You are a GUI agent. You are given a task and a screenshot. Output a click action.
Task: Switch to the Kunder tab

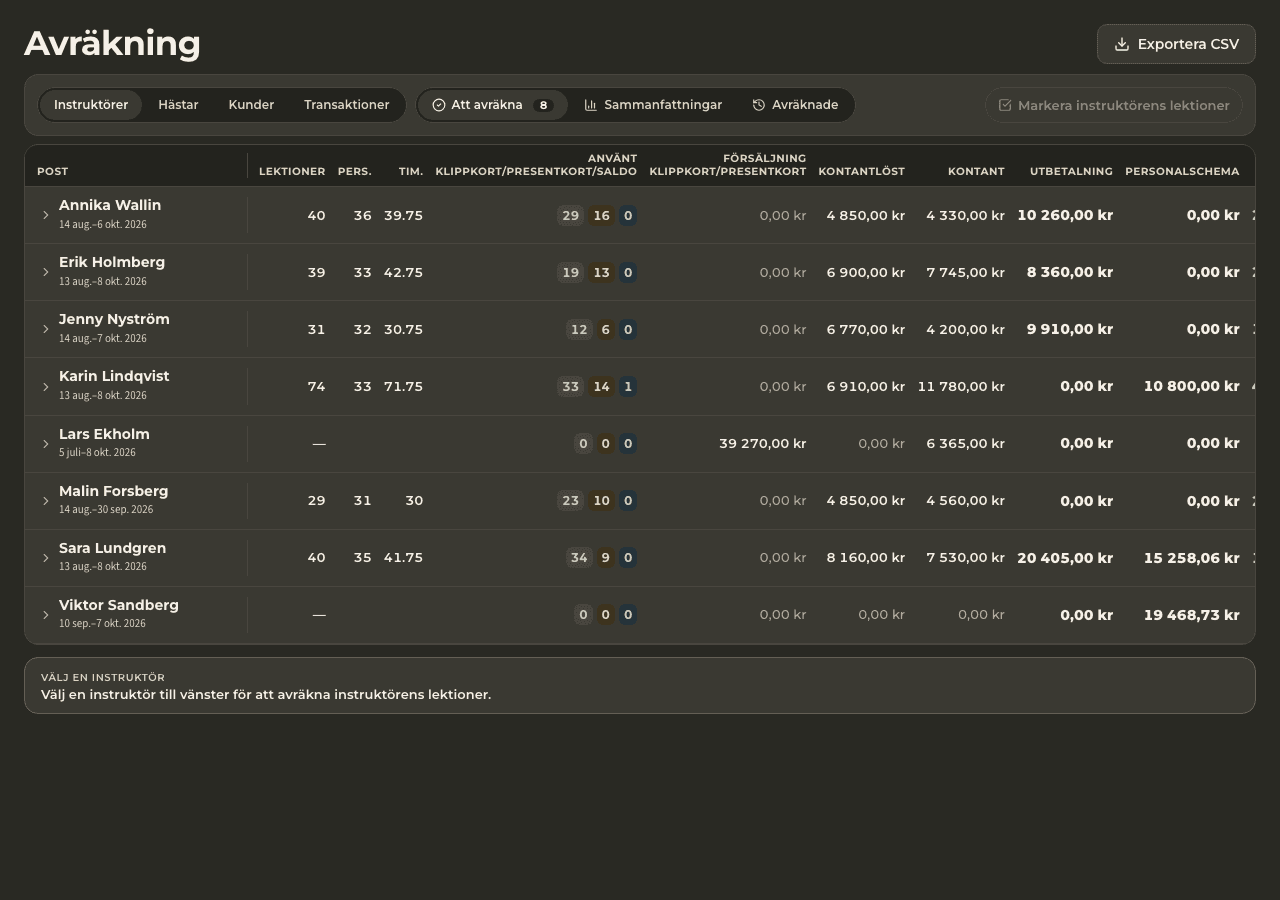pyautogui.click(x=251, y=105)
